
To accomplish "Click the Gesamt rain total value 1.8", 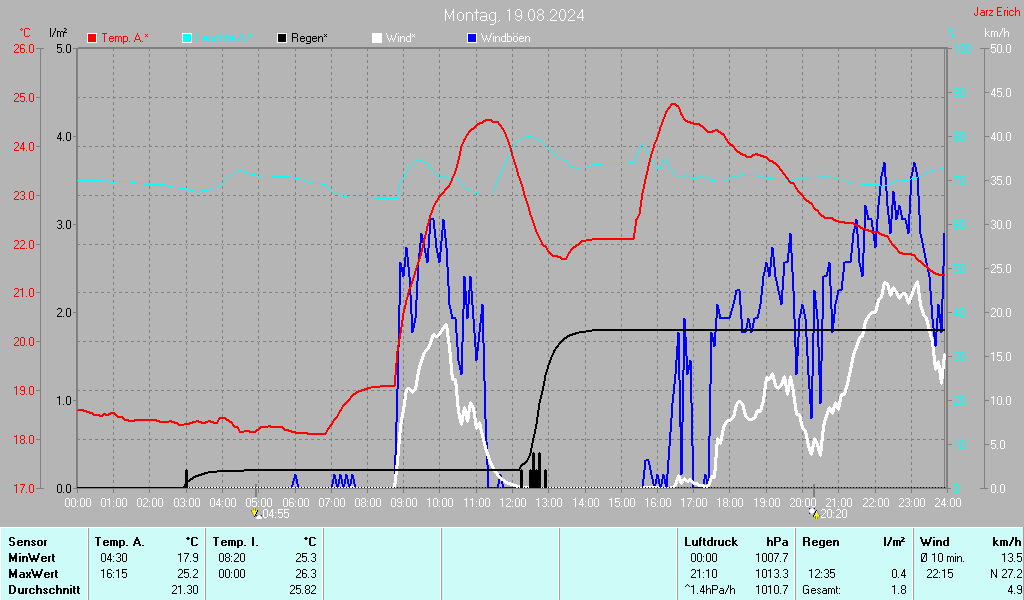I will coord(898,590).
